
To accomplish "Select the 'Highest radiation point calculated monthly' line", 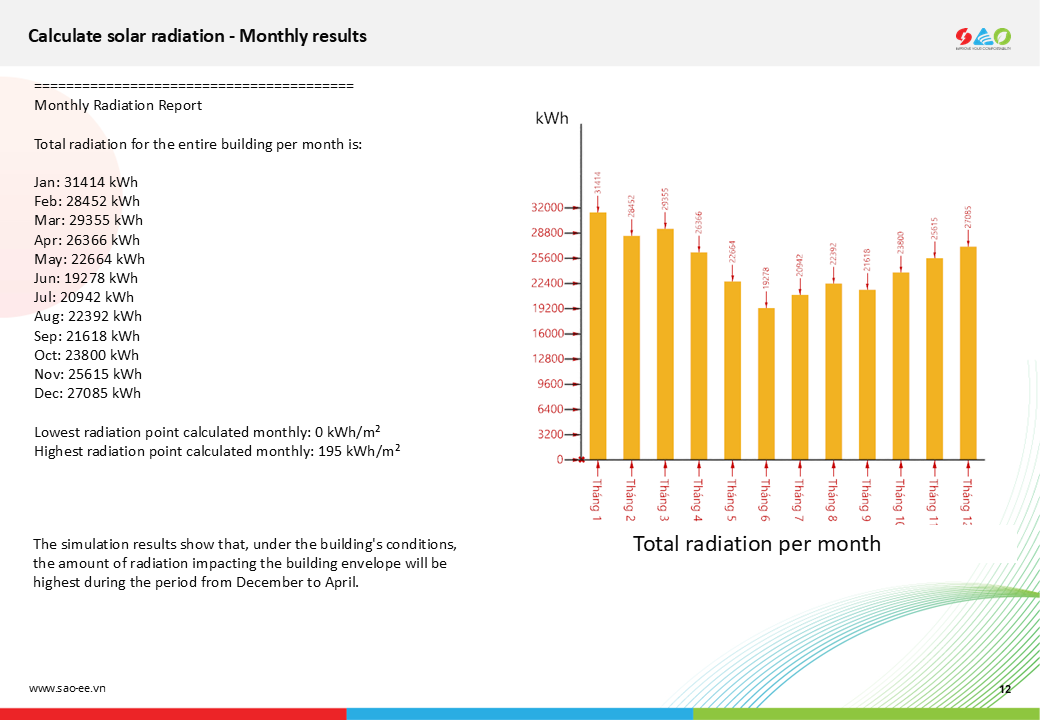I will tap(217, 451).
